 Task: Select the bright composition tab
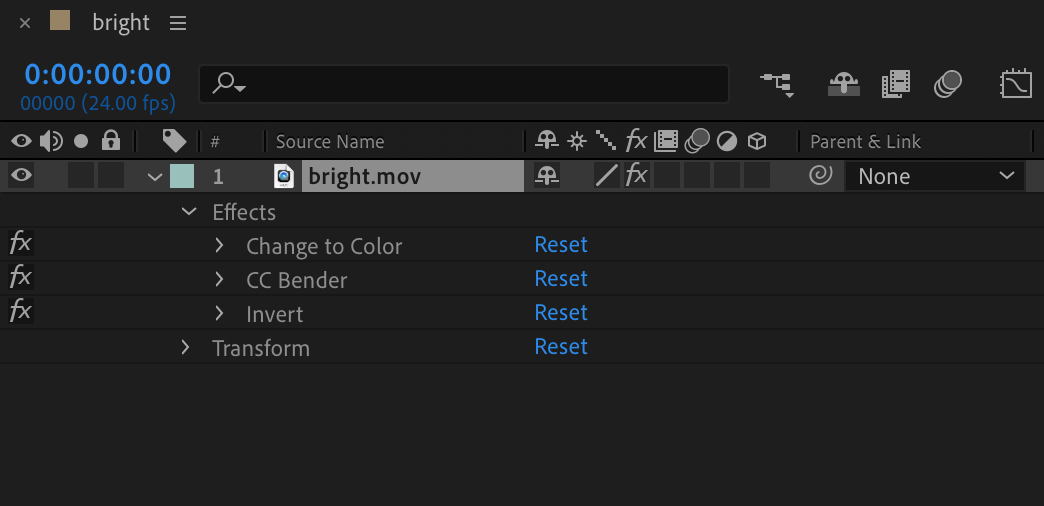[120, 23]
